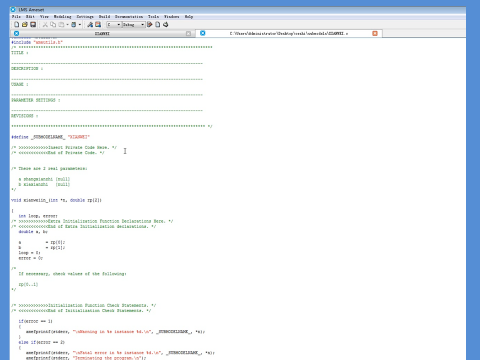
Task: Click the print icon in toolbar
Action: (x=165, y=25)
